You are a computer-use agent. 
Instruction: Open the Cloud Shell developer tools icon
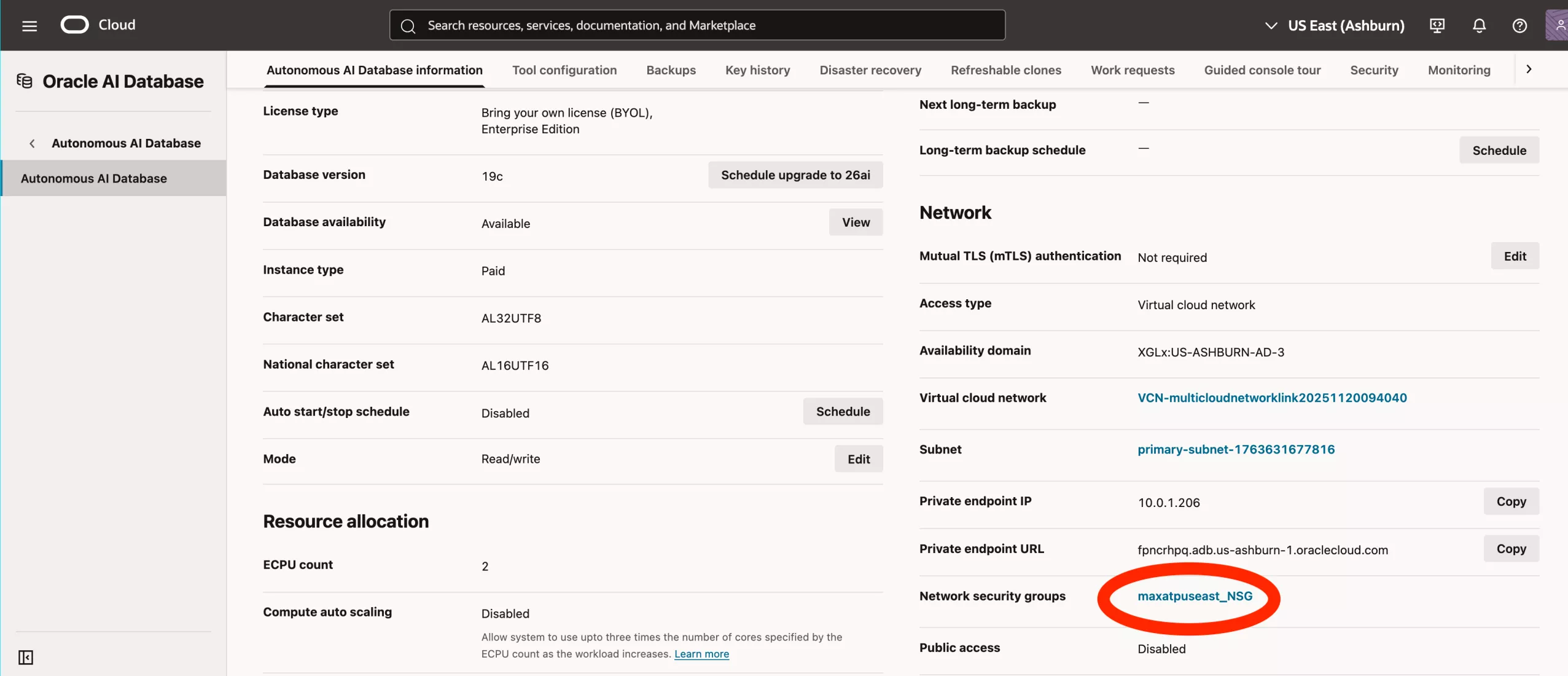1437,25
